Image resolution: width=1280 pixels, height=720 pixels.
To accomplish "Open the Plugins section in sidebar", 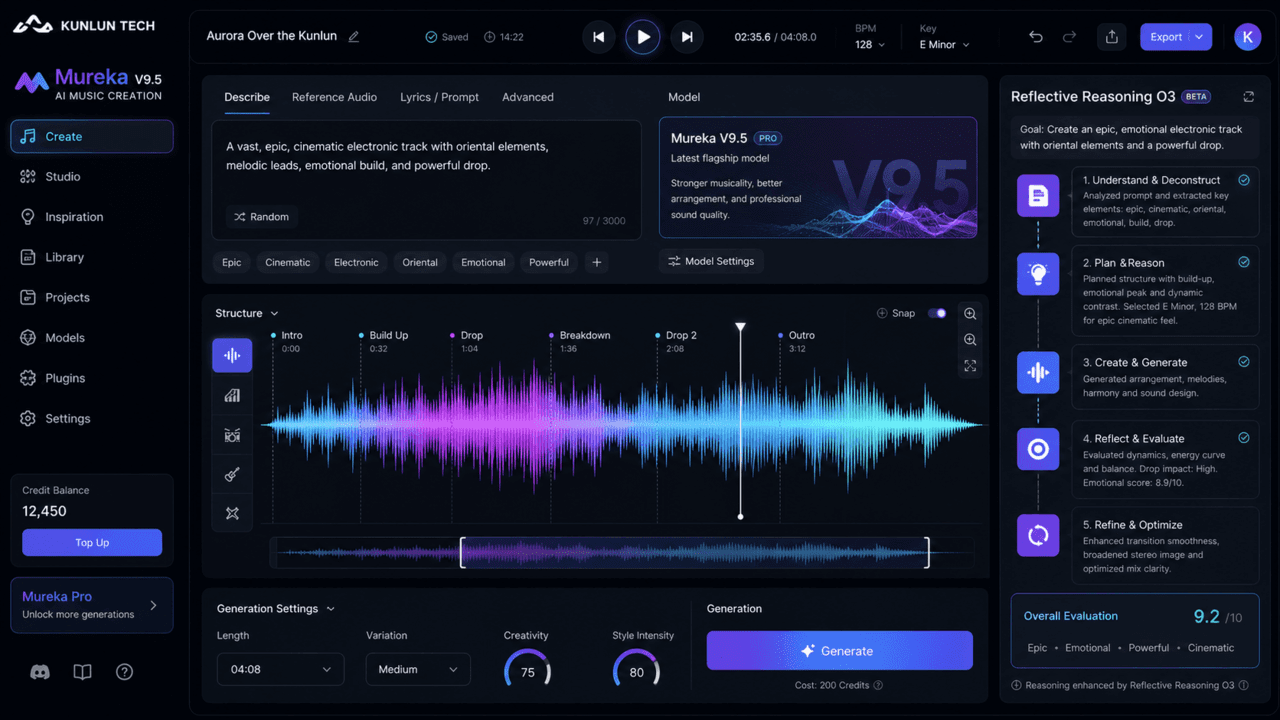I will [x=92, y=378].
